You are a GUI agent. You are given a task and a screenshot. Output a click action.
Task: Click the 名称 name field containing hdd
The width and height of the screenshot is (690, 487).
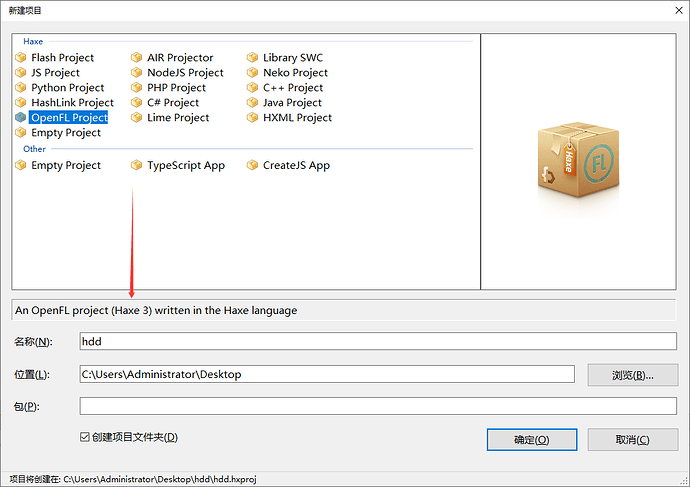click(378, 341)
